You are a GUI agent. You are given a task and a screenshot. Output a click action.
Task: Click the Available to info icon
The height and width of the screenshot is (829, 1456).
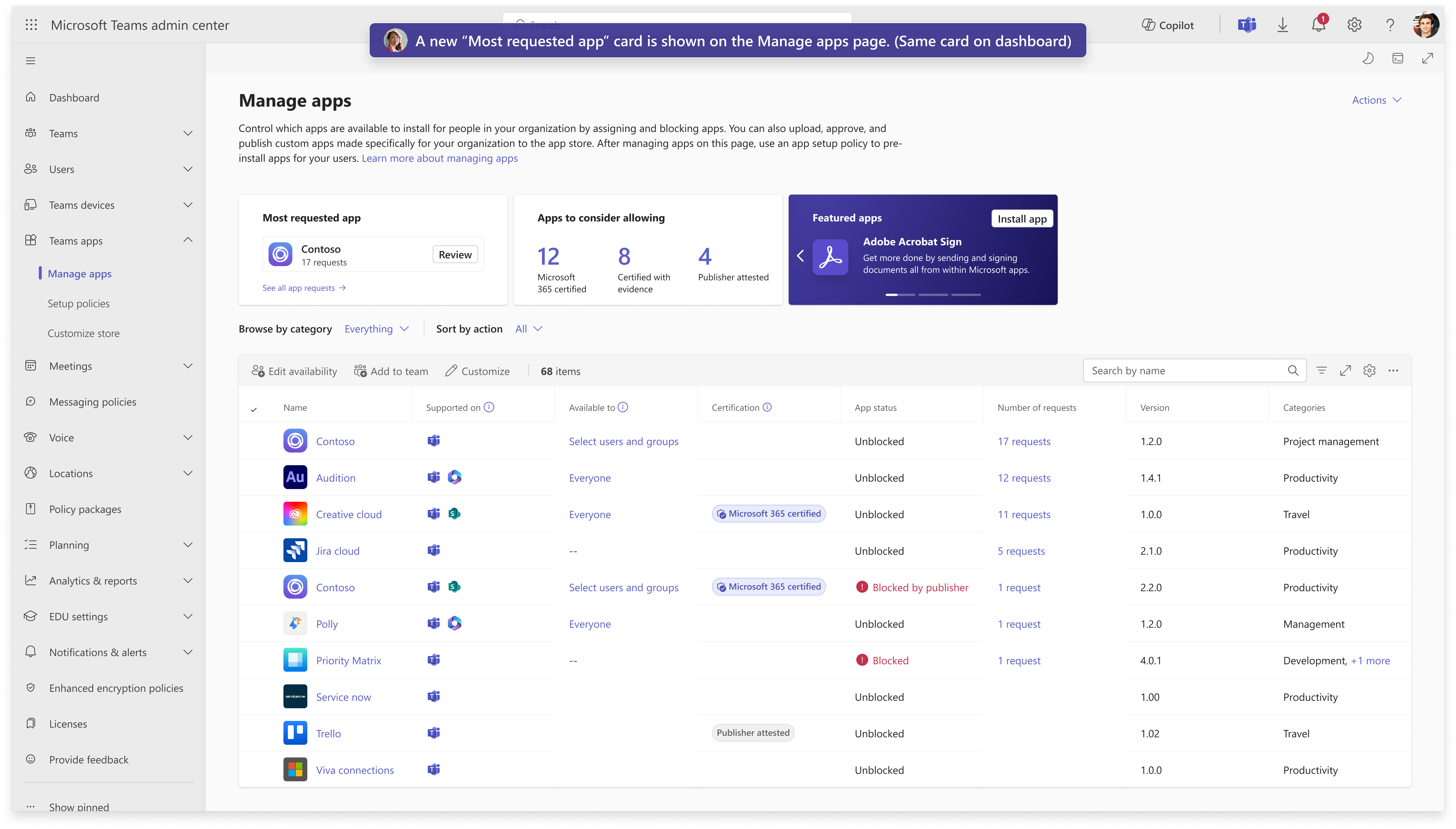click(623, 407)
